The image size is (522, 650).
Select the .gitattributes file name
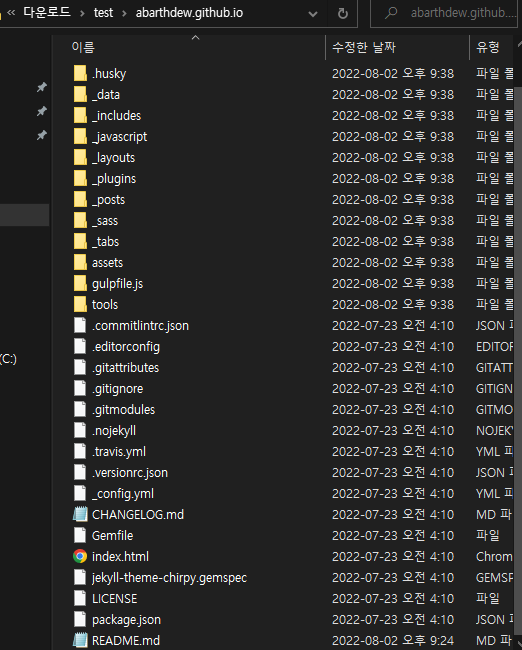coord(125,368)
